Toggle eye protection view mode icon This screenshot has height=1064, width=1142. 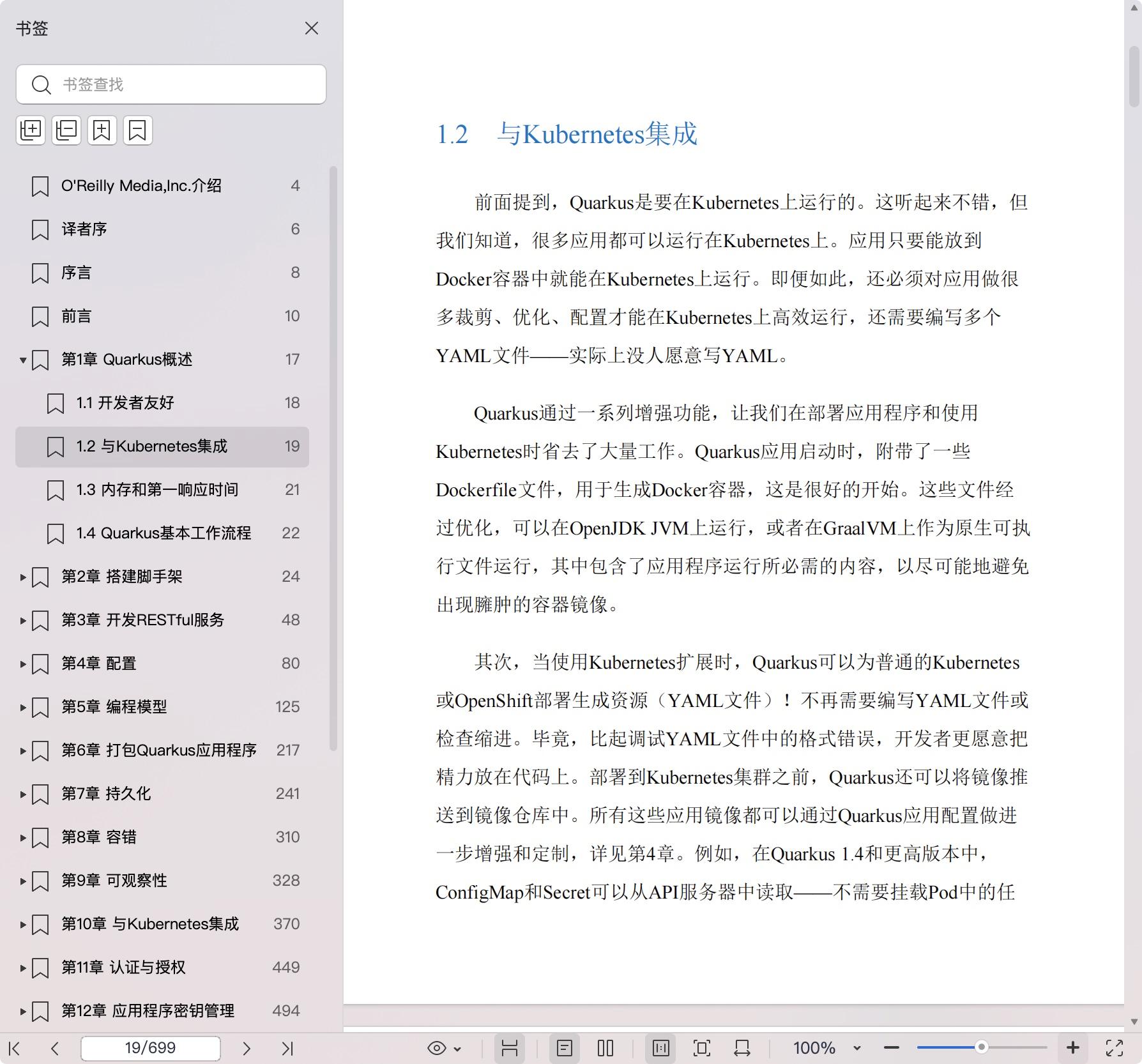[437, 1048]
